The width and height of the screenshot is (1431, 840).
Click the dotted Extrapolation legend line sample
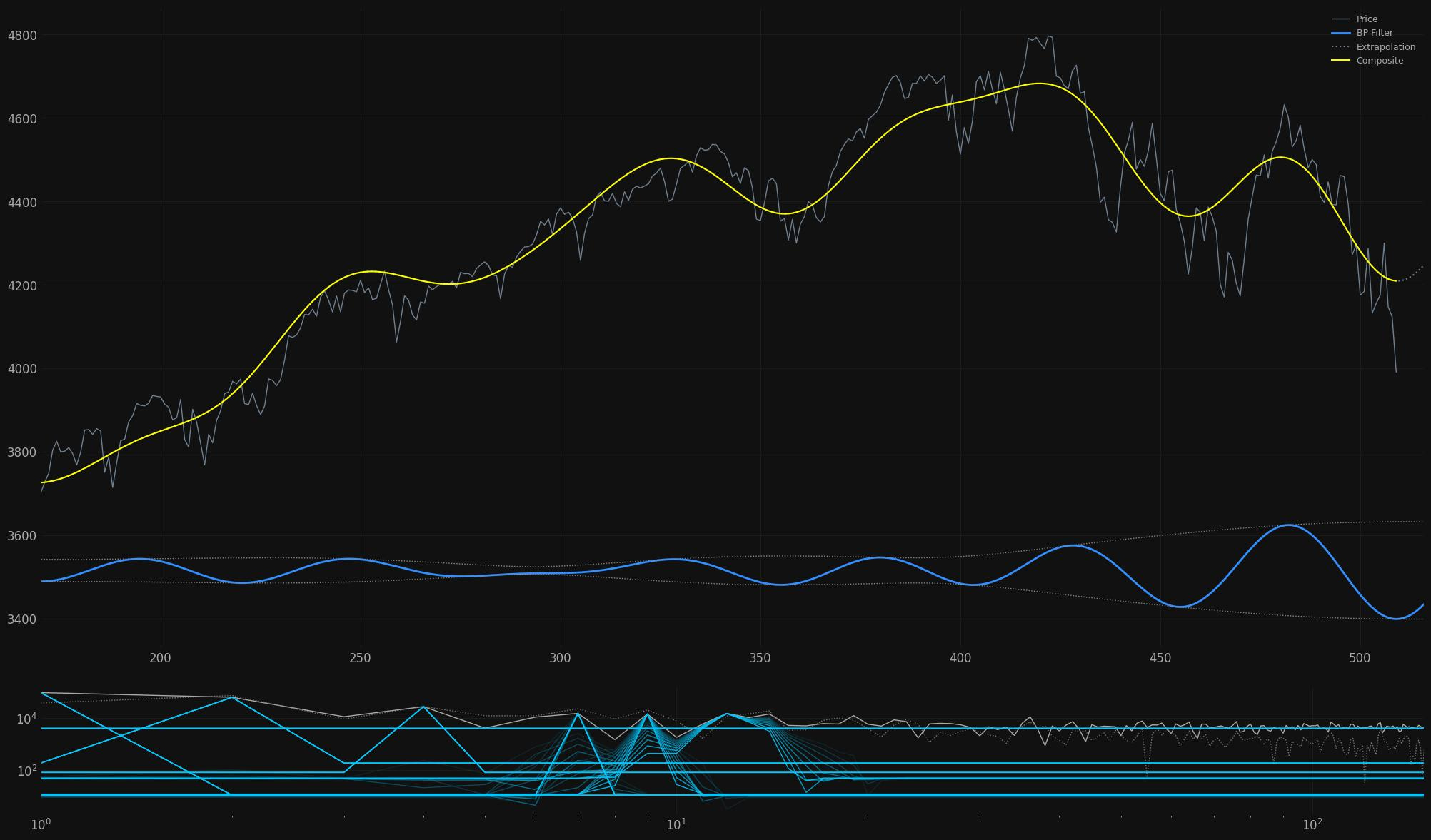[1340, 47]
